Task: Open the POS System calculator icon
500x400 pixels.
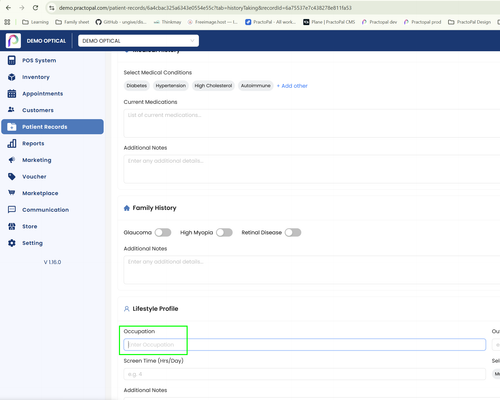Action: [x=12, y=60]
